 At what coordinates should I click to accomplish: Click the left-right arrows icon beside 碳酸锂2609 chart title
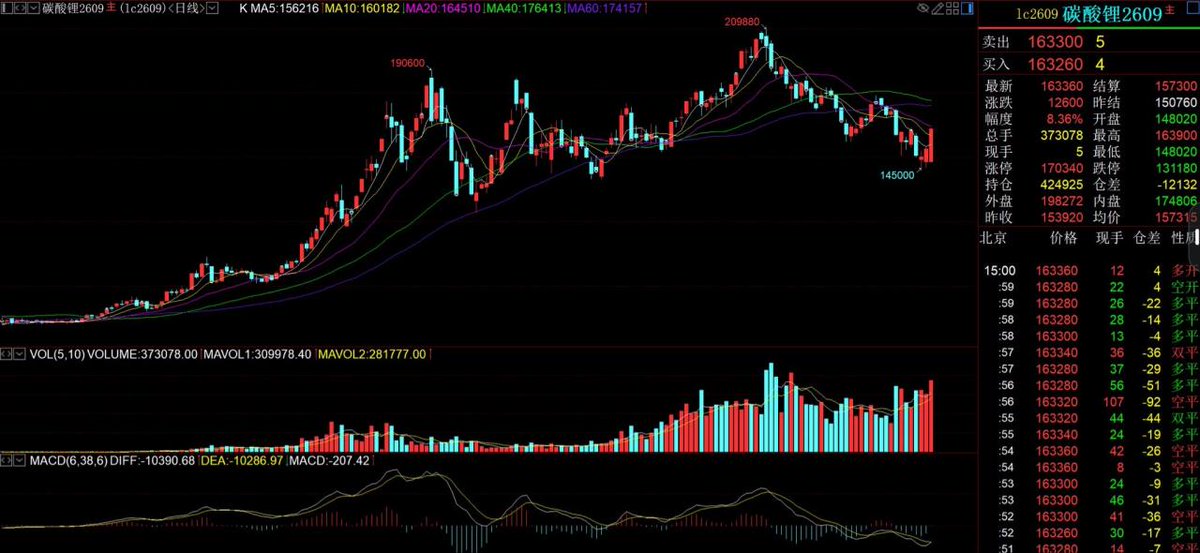coord(20,9)
